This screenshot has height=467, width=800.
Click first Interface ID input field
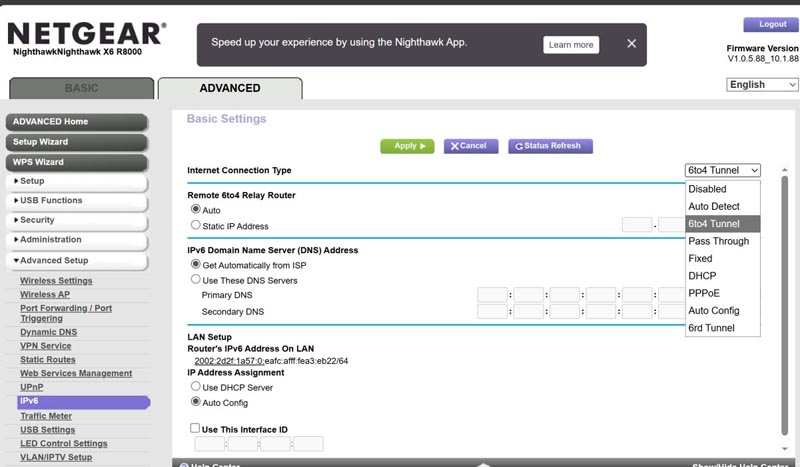click(210, 444)
